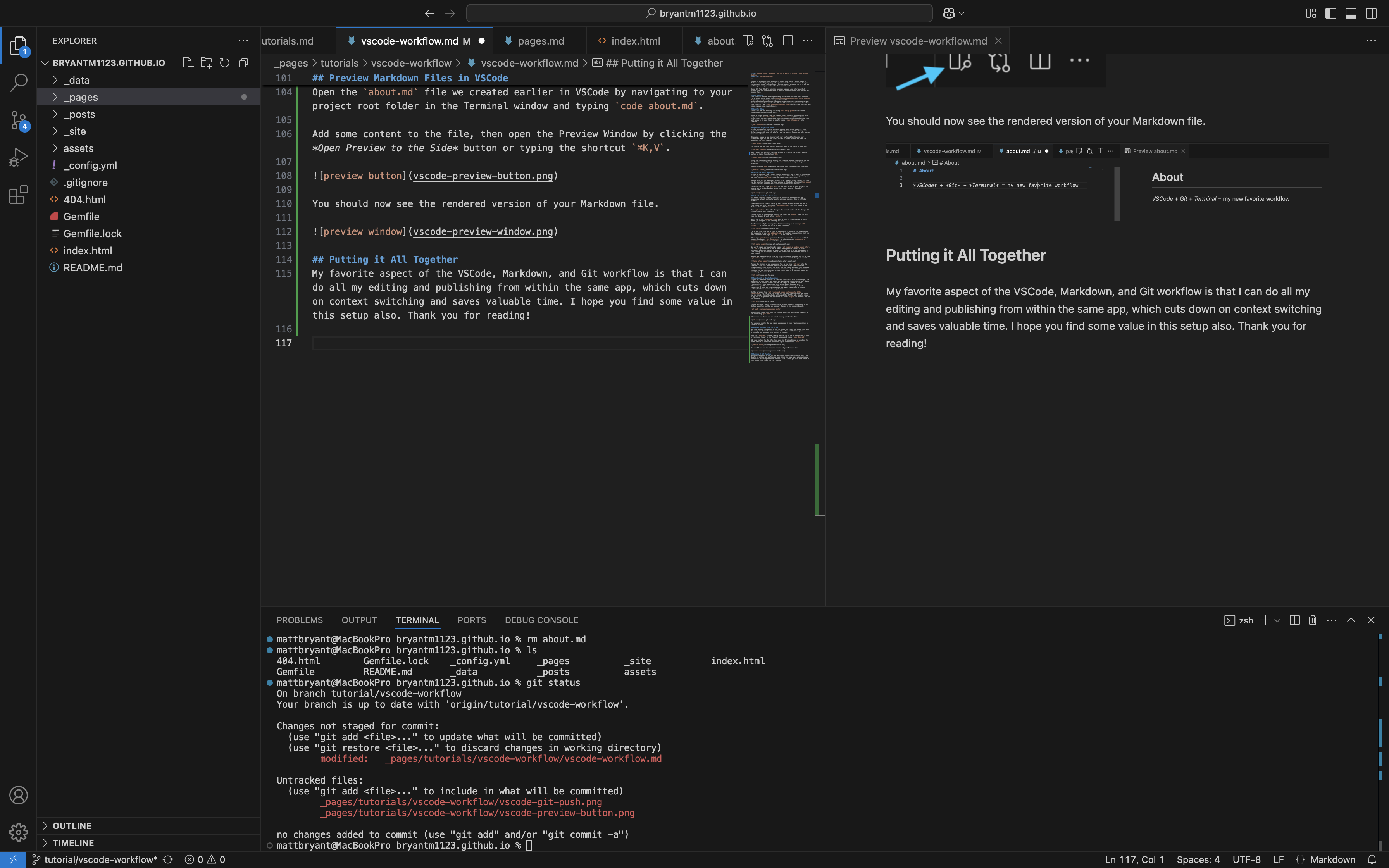Click the command center search box
The image size is (1389, 868).
click(699, 13)
